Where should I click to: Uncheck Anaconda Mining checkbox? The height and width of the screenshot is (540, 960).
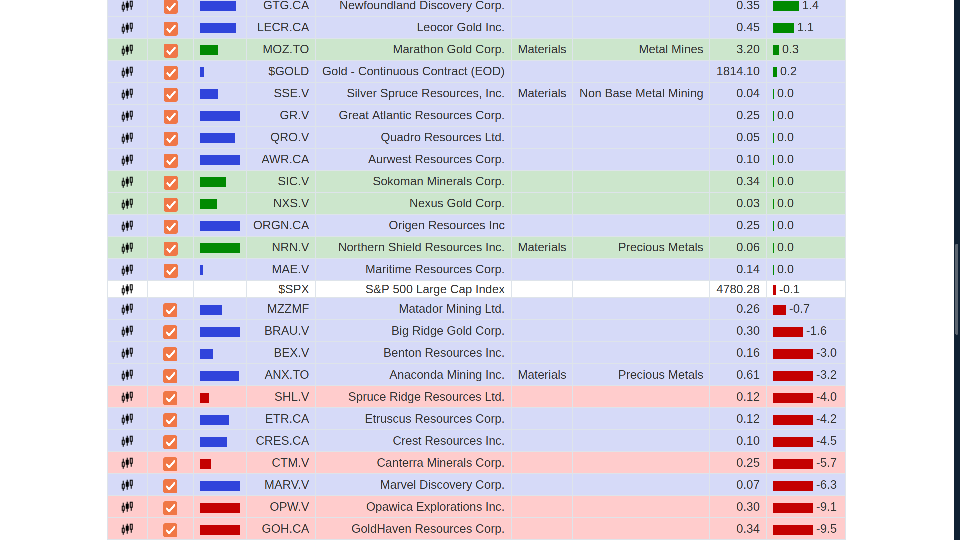(170, 377)
